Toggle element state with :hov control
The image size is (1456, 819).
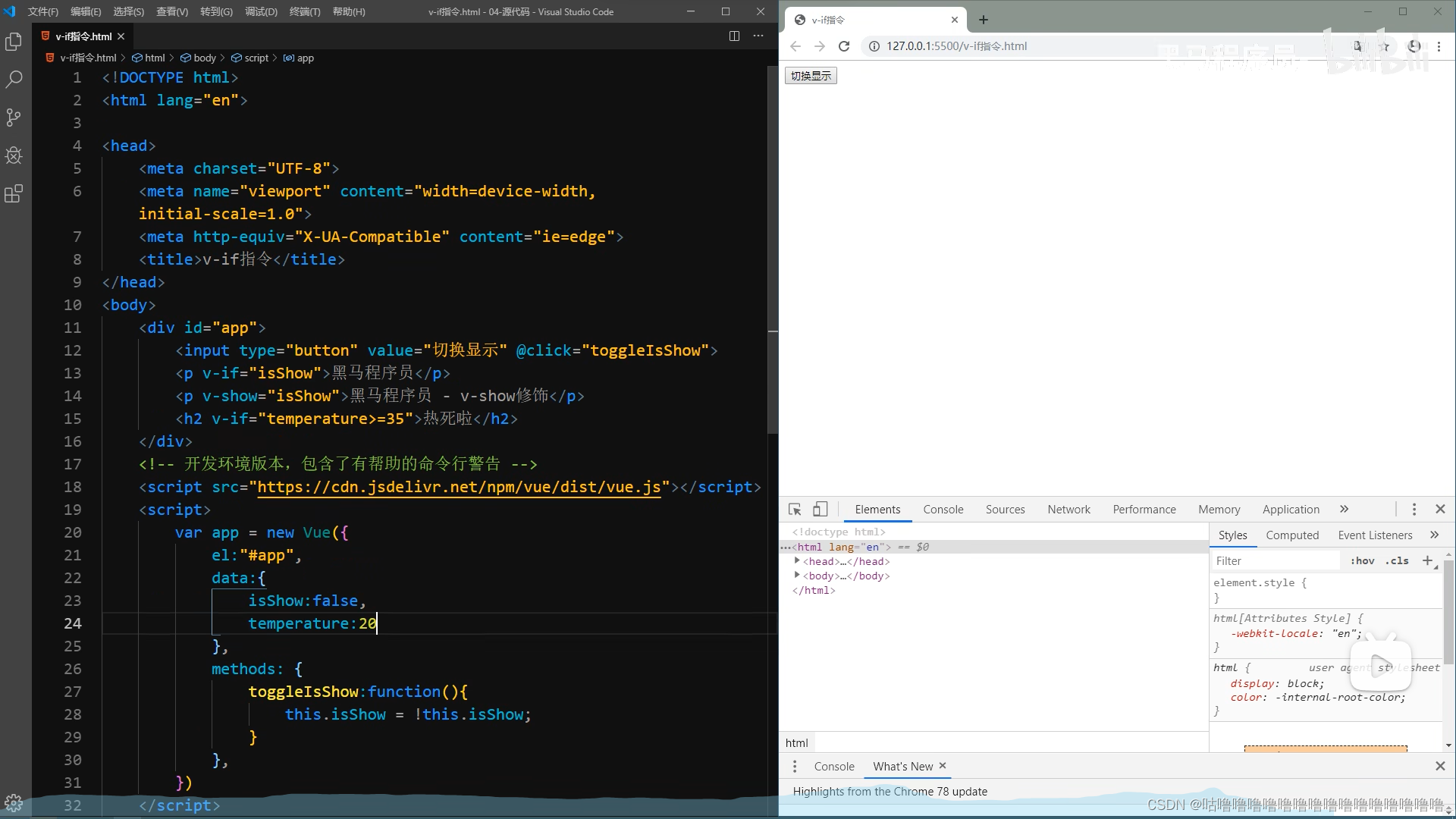(x=1363, y=560)
